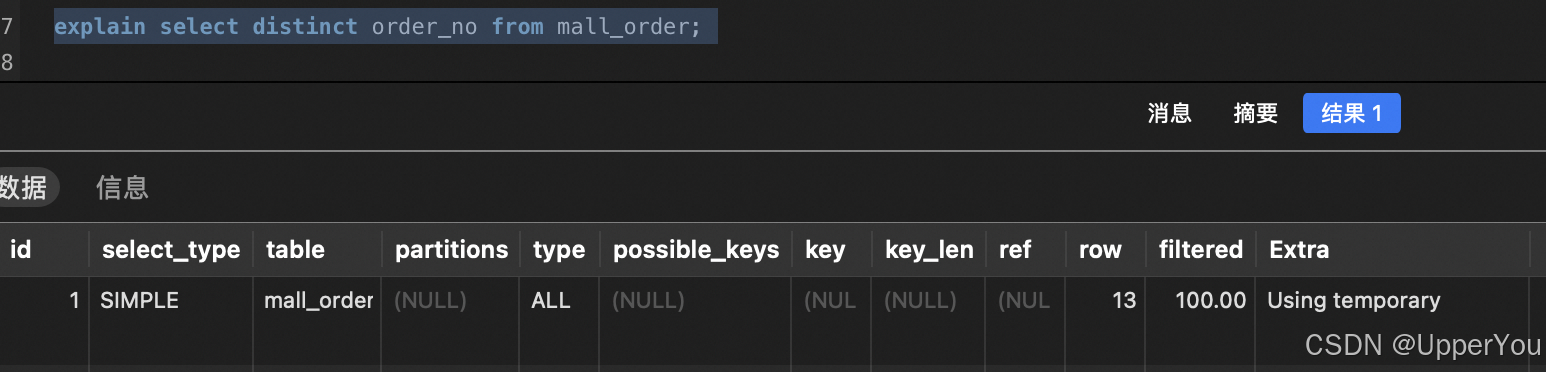This screenshot has width=1546, height=372.
Task: Sort by the id column header
Action: [x=44, y=249]
